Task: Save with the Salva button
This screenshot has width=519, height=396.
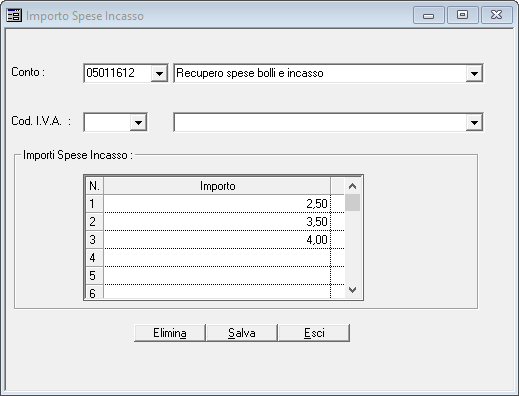Action: [242, 333]
